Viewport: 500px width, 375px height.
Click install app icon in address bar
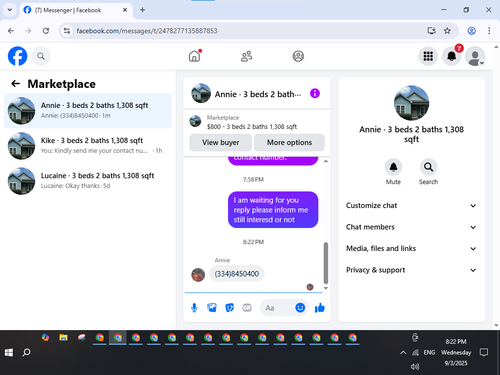point(431,31)
